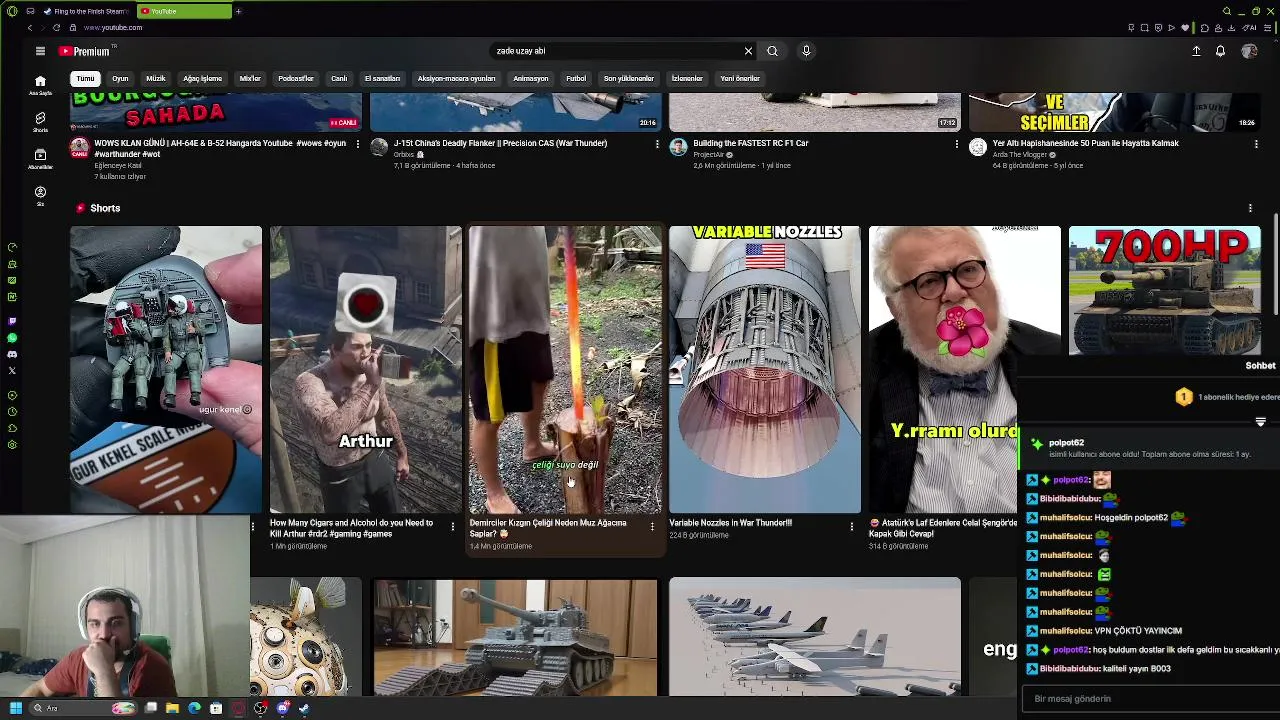Click the heart icon in browser toolbar

[1185, 28]
